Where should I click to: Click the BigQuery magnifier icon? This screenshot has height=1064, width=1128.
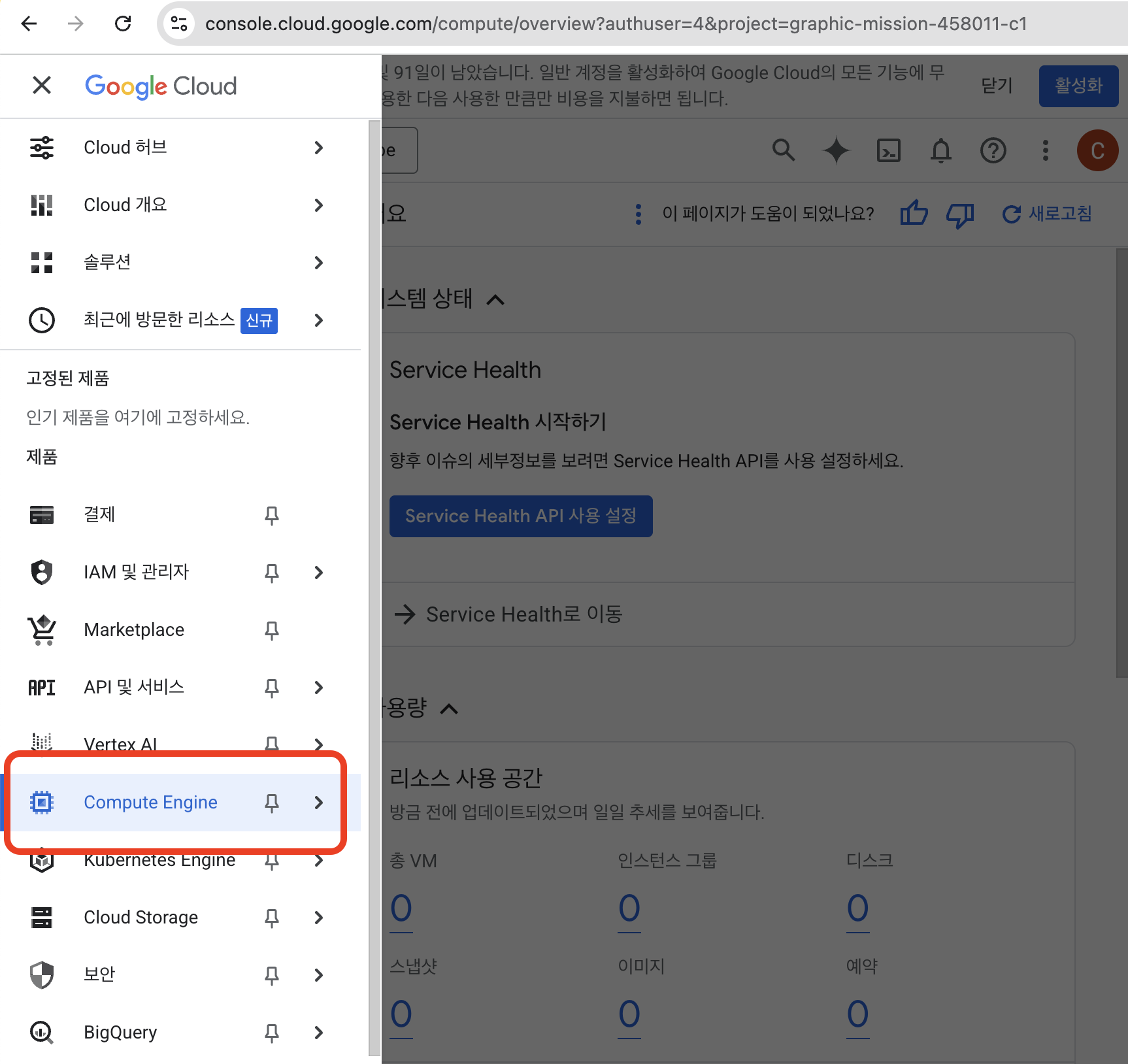(42, 1033)
